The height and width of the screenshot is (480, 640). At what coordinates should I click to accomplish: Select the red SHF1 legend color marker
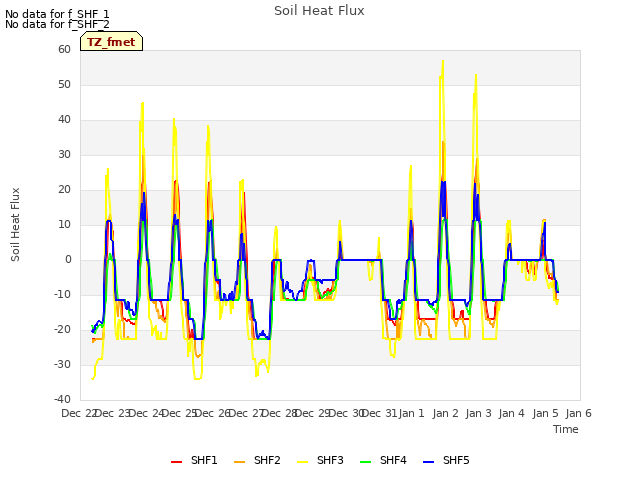[x=176, y=462]
